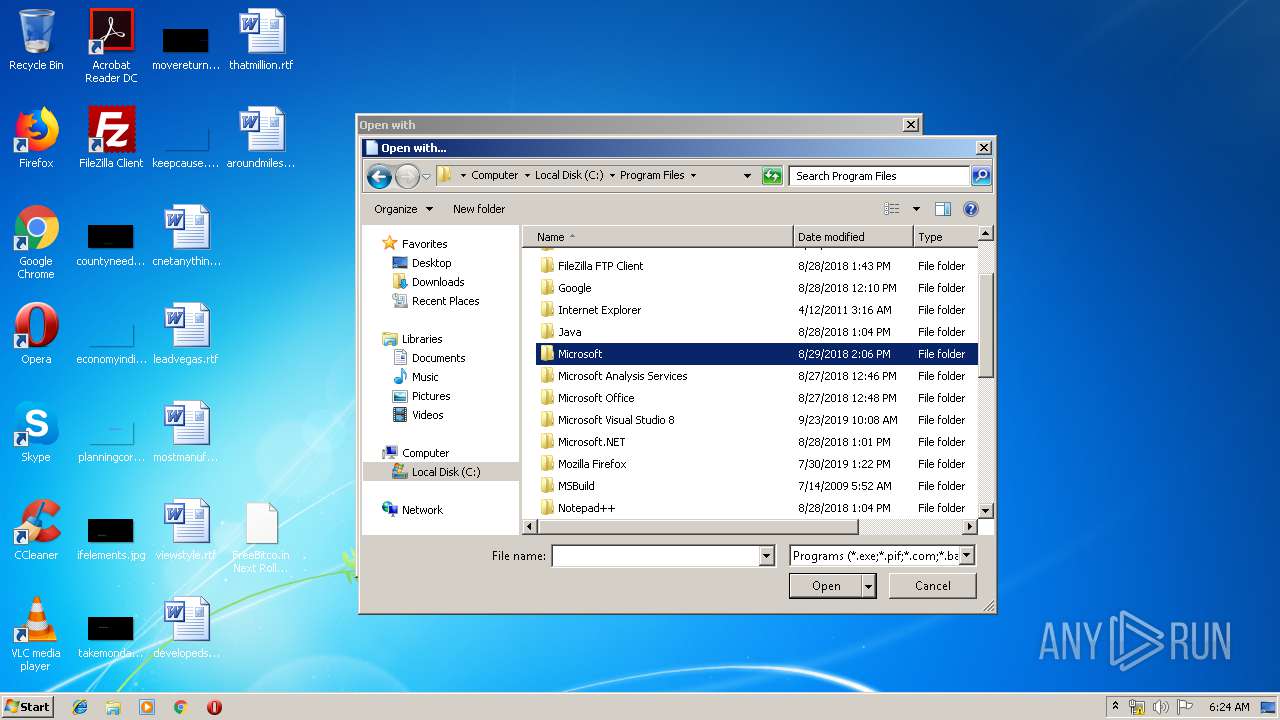Select aroundmiles rtf desktop file
The image size is (1280, 720).
coord(261,138)
